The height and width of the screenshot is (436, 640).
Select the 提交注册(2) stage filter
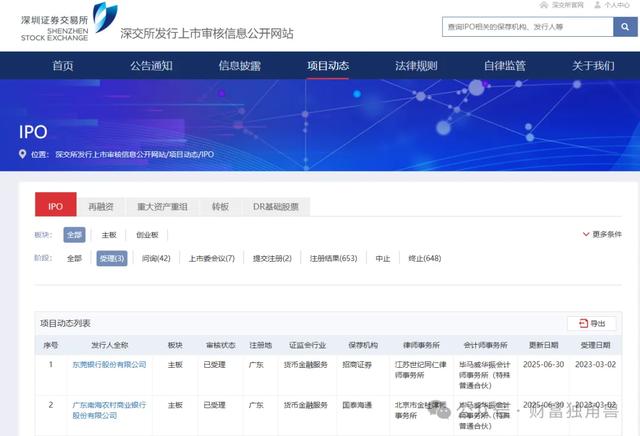click(272, 258)
